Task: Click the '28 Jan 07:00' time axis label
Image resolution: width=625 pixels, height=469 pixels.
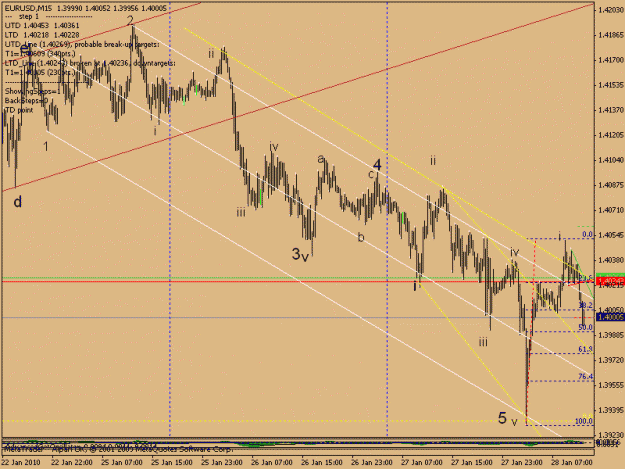Action: (x=572, y=463)
